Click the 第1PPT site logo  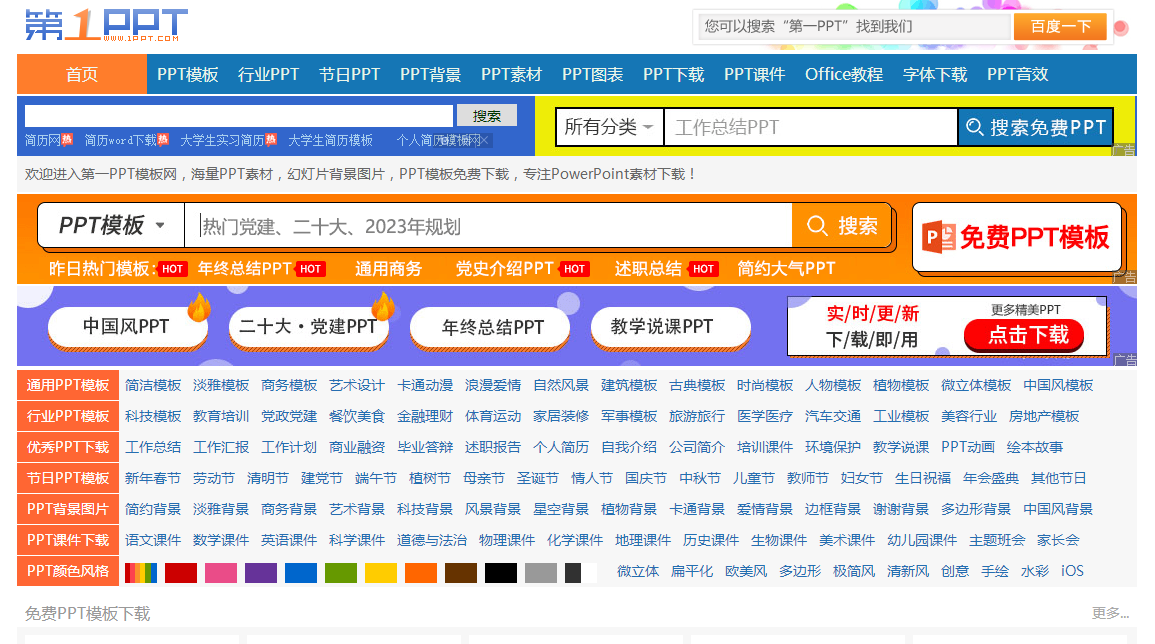[x=105, y=26]
